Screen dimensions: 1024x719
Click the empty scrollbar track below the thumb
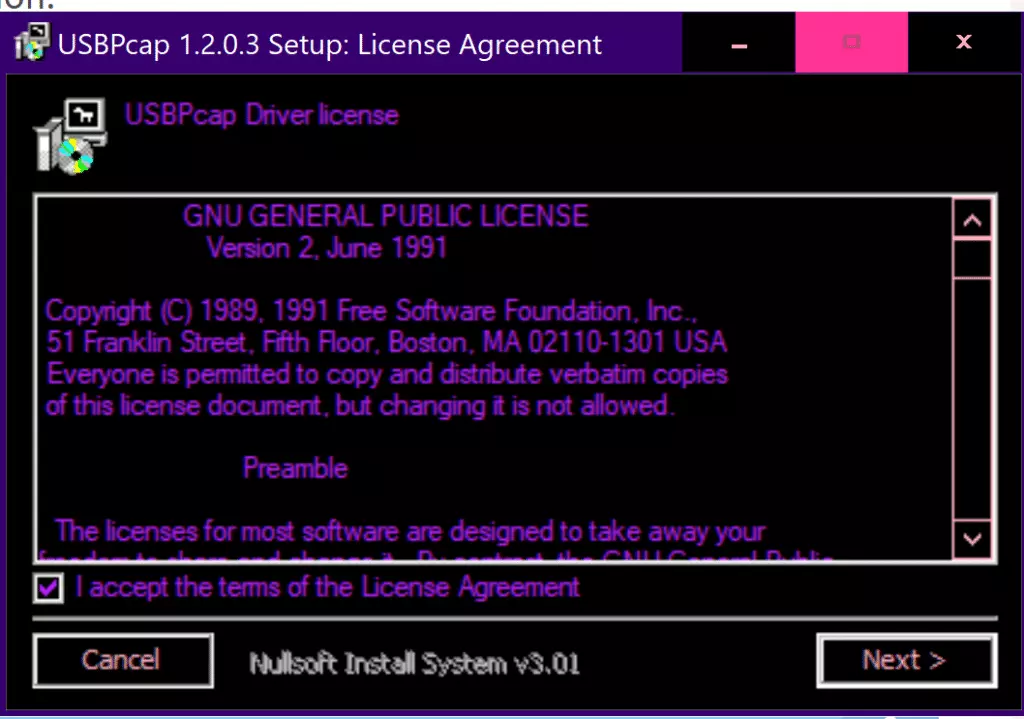[x=972, y=399]
